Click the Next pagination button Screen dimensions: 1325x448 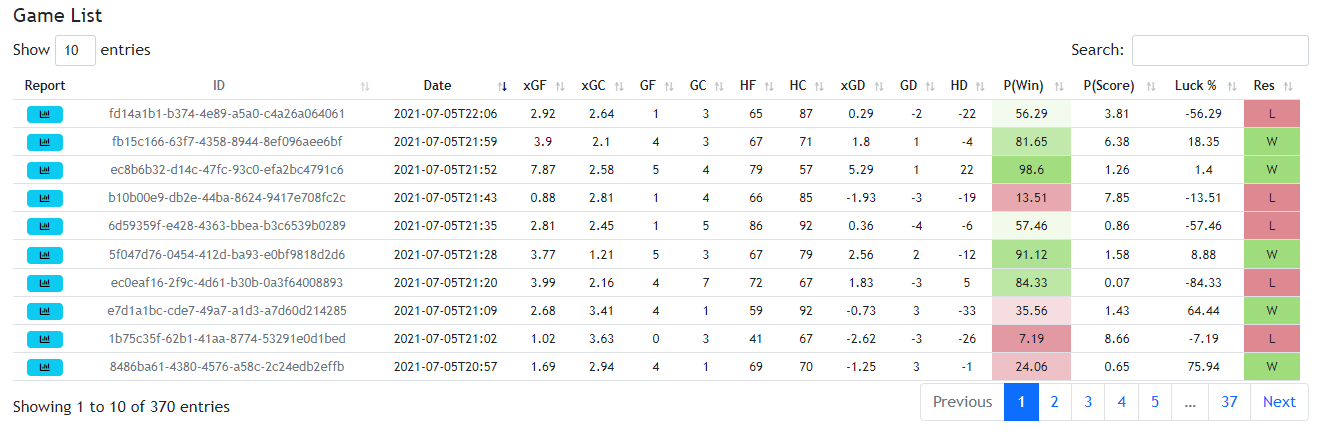1279,402
